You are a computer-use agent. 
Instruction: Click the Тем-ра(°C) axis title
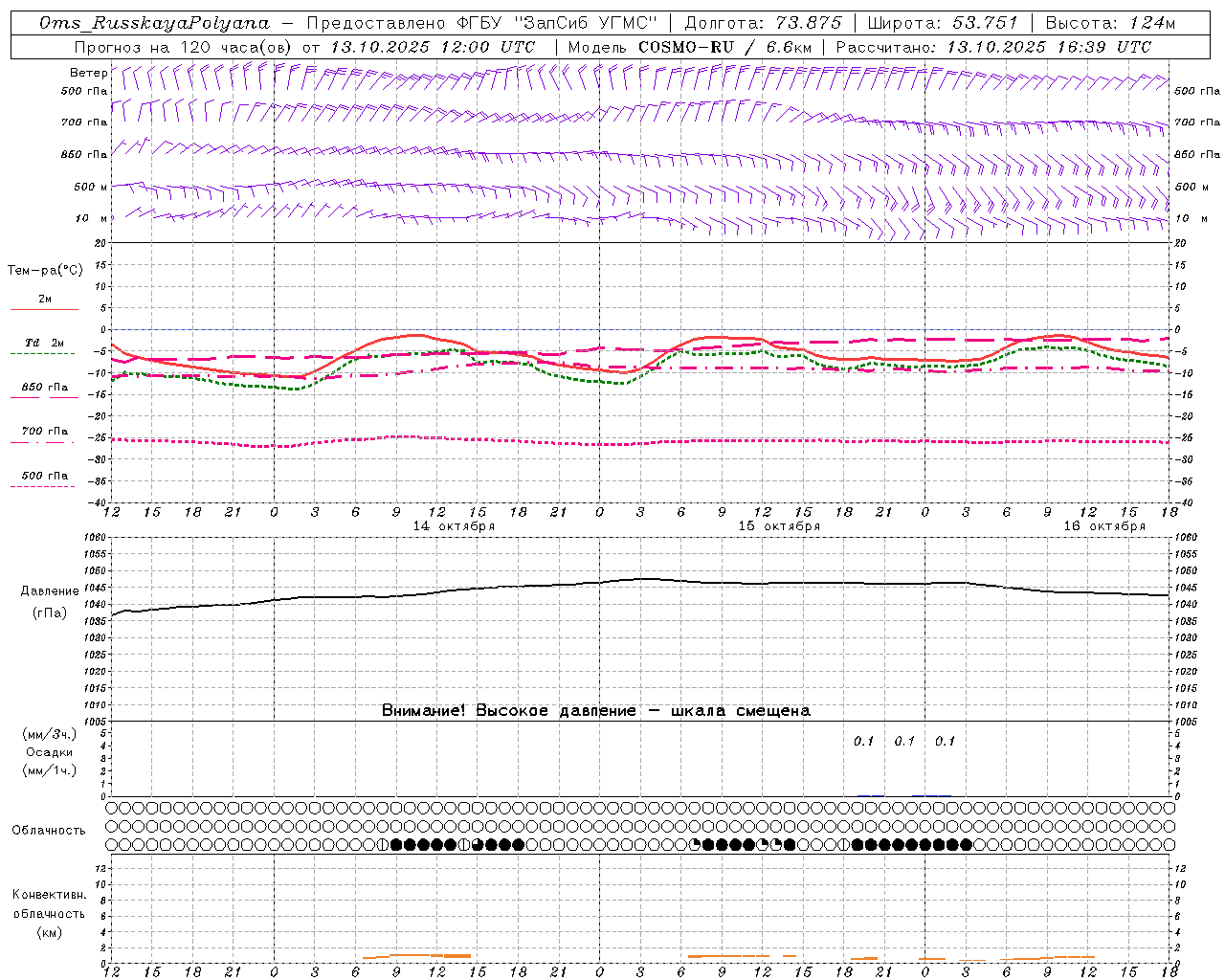[45, 271]
